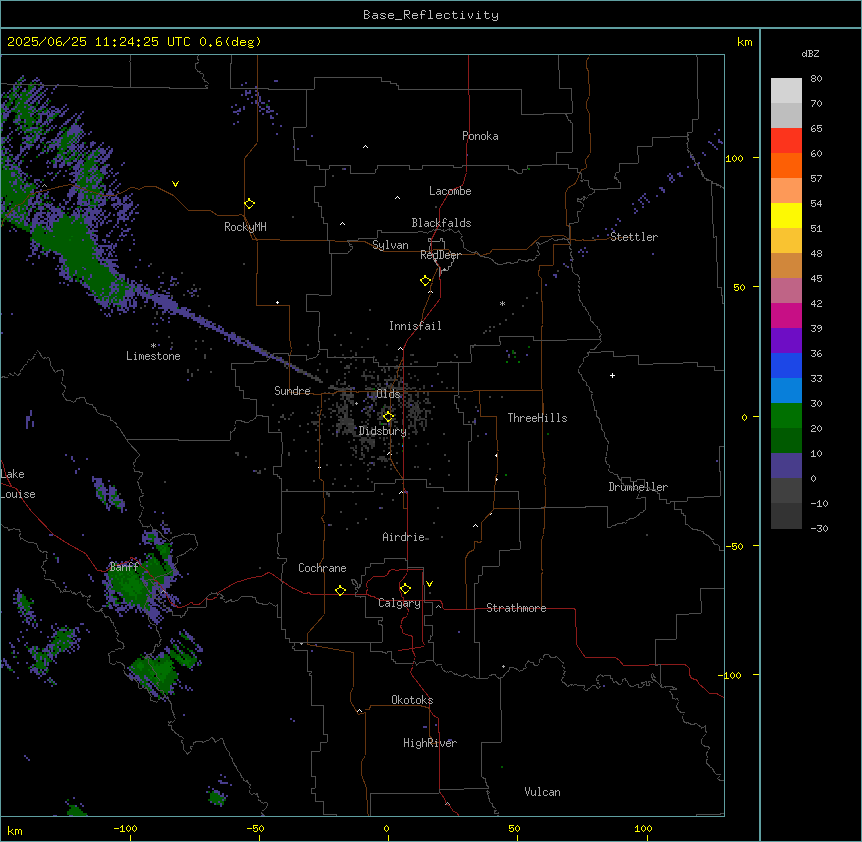This screenshot has width=862, height=842.
Task: Click the dBZ legend heading
Action: [810, 53]
